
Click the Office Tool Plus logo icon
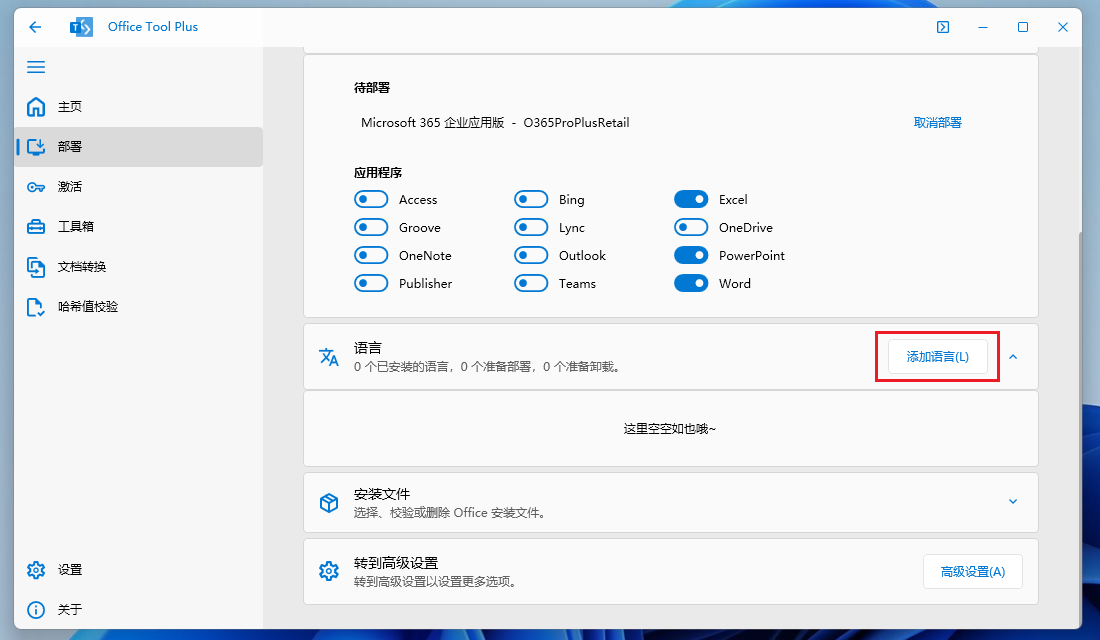pos(81,27)
